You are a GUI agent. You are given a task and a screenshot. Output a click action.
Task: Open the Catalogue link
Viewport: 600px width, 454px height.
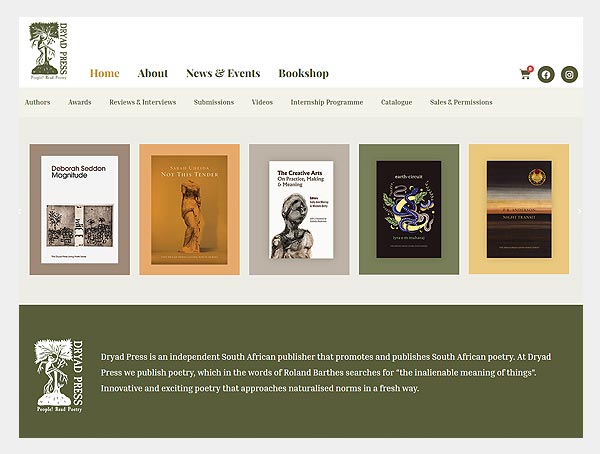[396, 102]
